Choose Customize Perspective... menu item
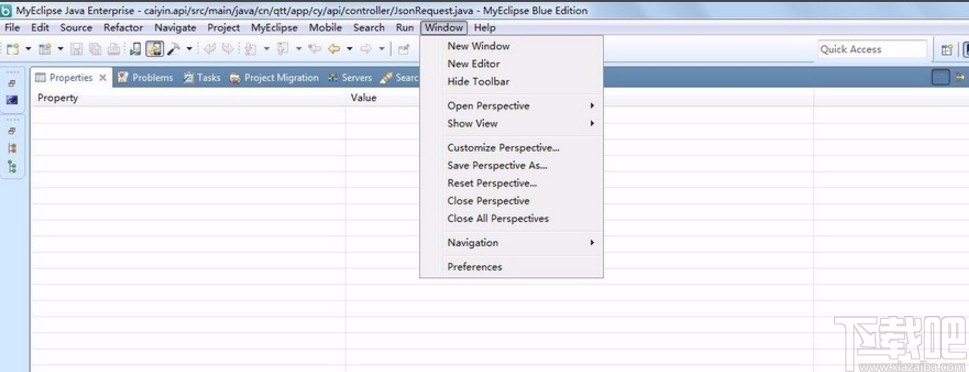This screenshot has height=372, width=969. point(511,148)
